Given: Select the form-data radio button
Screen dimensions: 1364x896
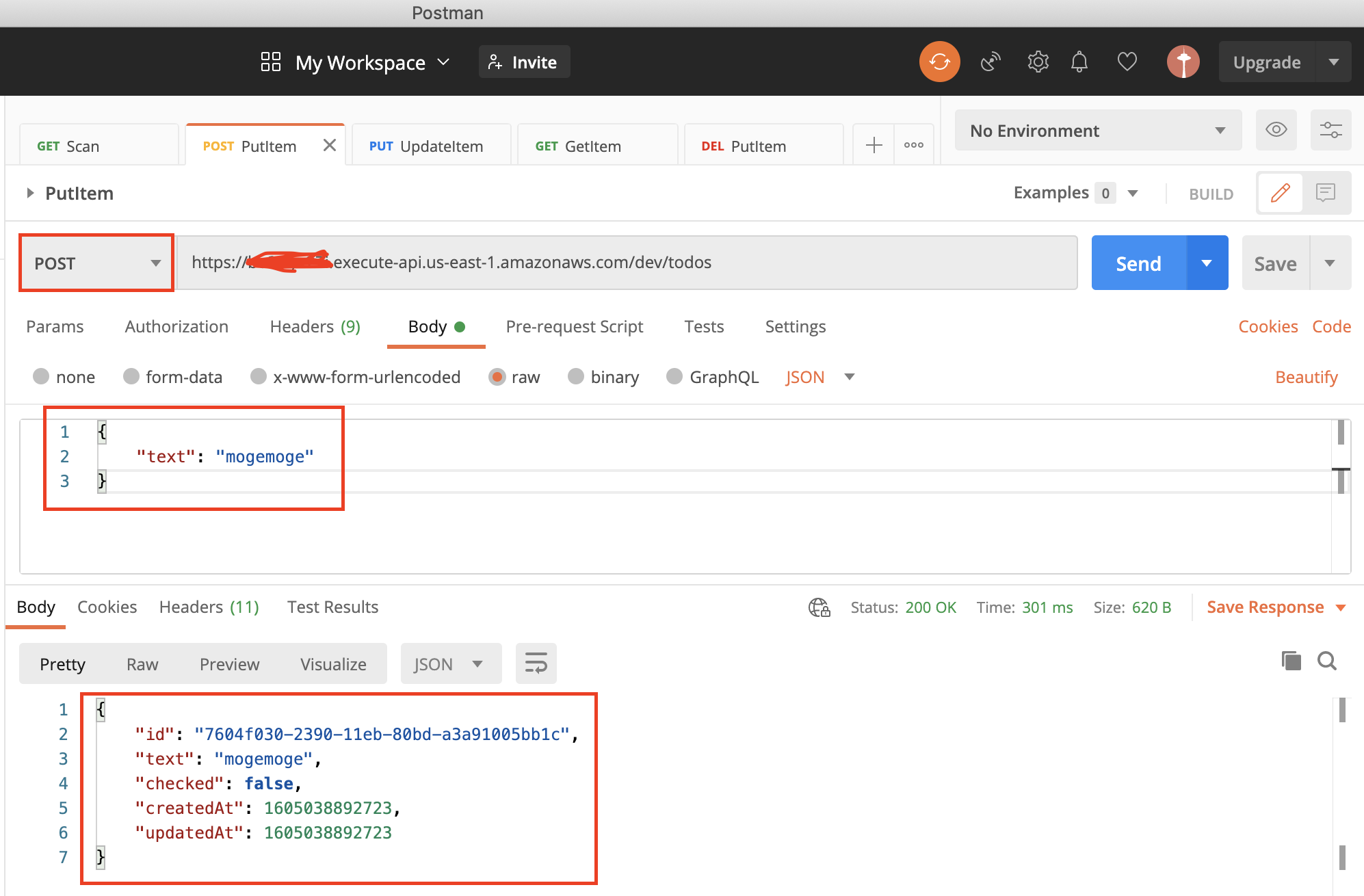Looking at the screenshot, I should tap(131, 377).
